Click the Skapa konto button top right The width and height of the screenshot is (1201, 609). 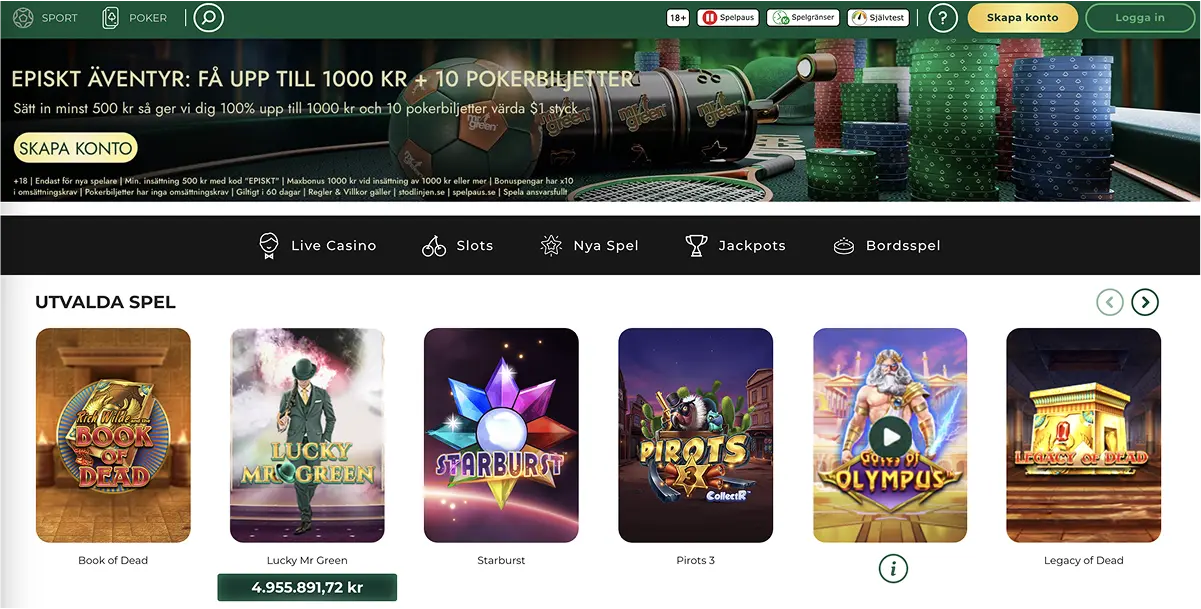(1022, 17)
